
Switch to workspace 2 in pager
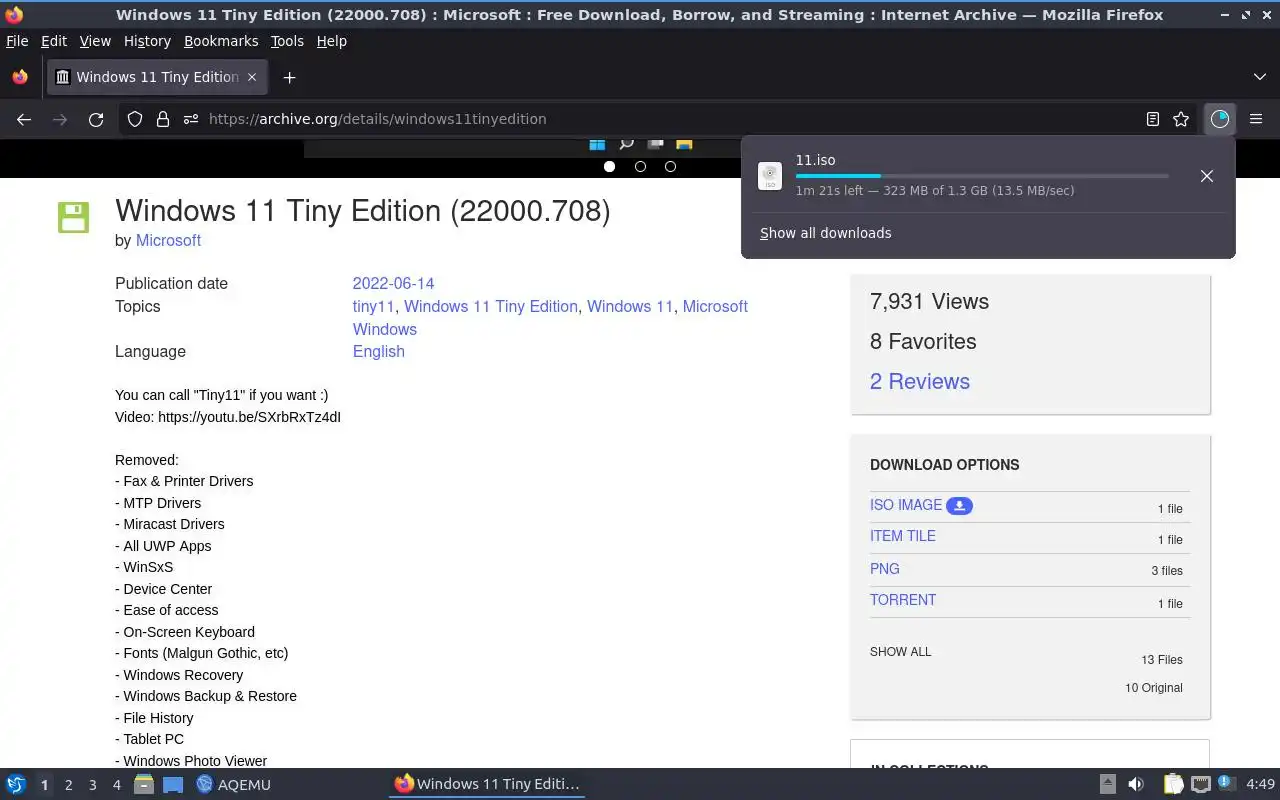[x=68, y=785]
